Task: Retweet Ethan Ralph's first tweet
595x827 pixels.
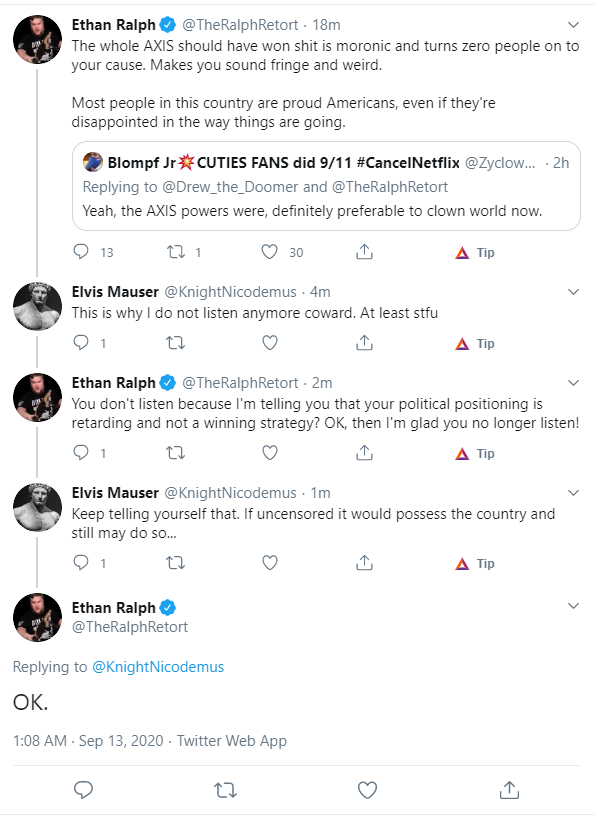Action: 176,252
